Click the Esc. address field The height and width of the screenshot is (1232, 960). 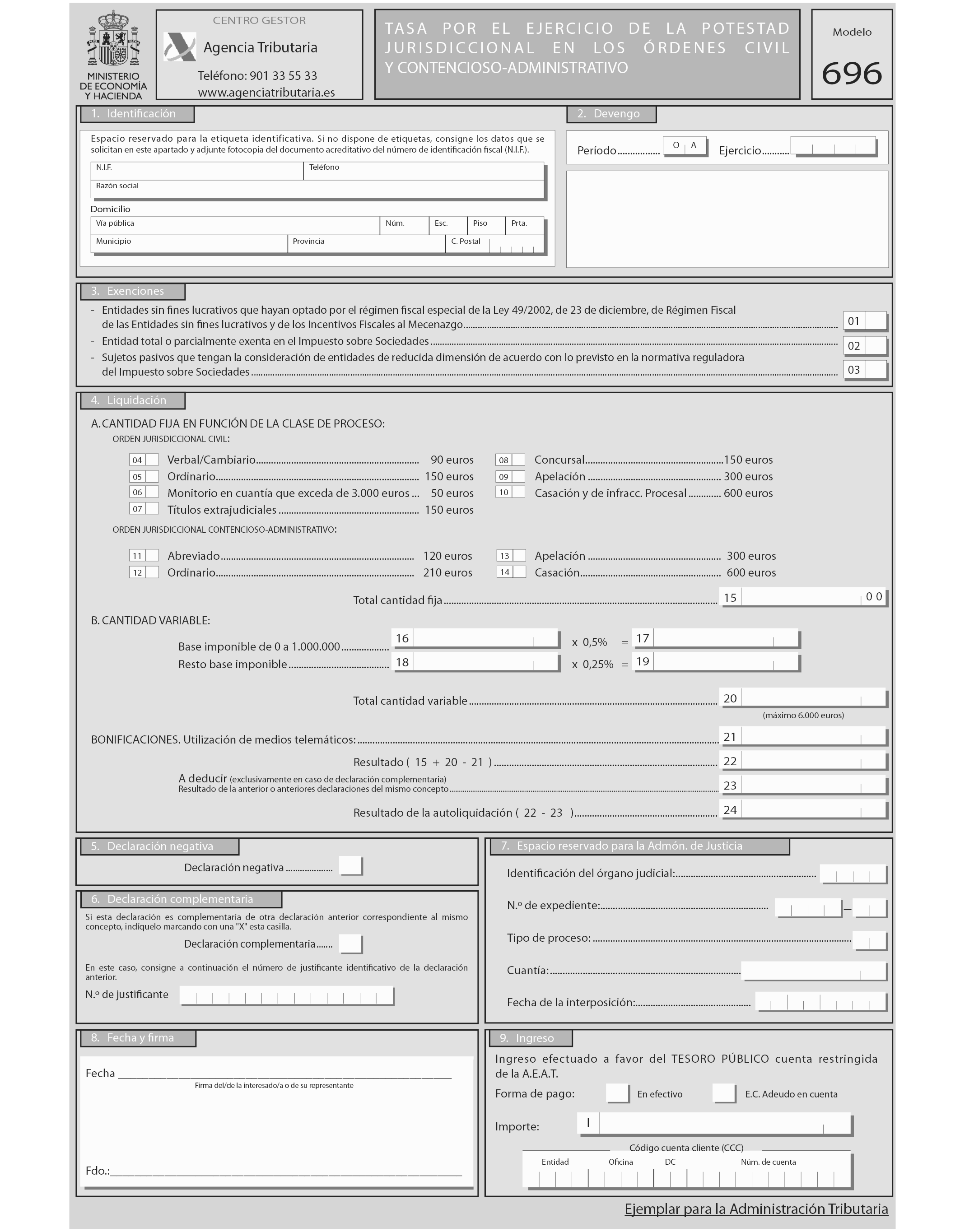click(448, 226)
